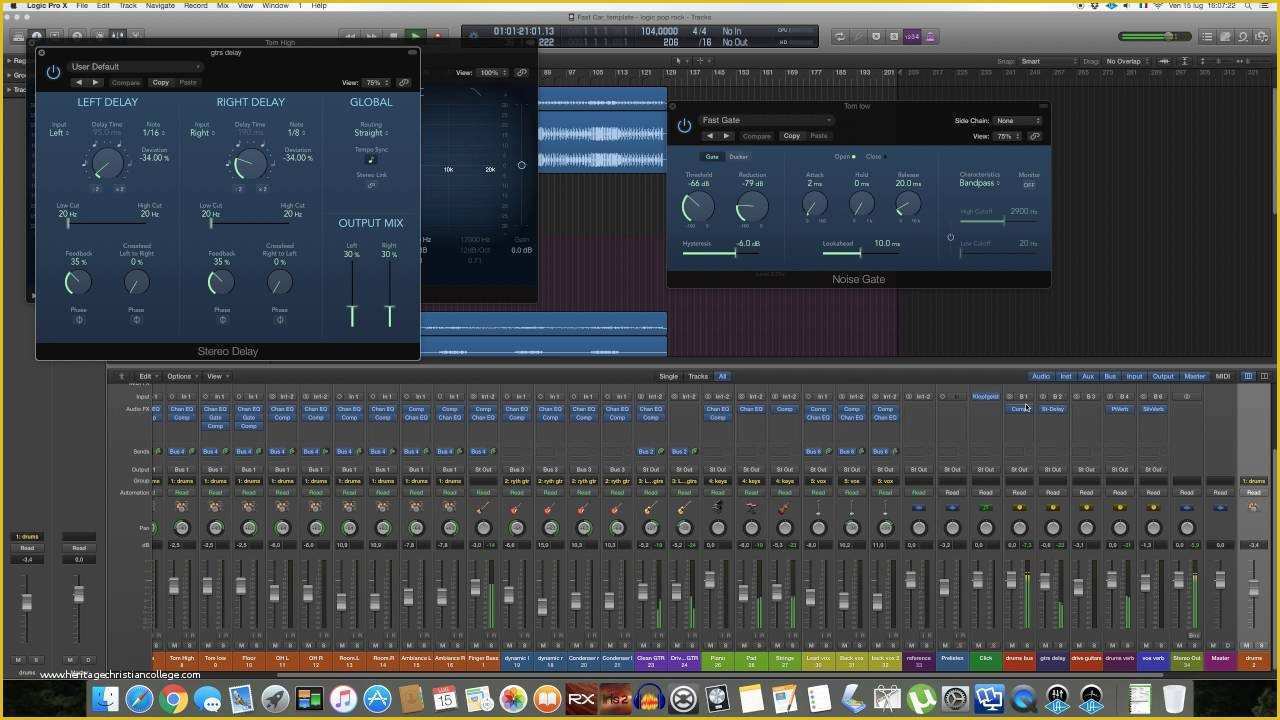
Task: Click the Left Delay Feedback phase button
Action: [79, 320]
